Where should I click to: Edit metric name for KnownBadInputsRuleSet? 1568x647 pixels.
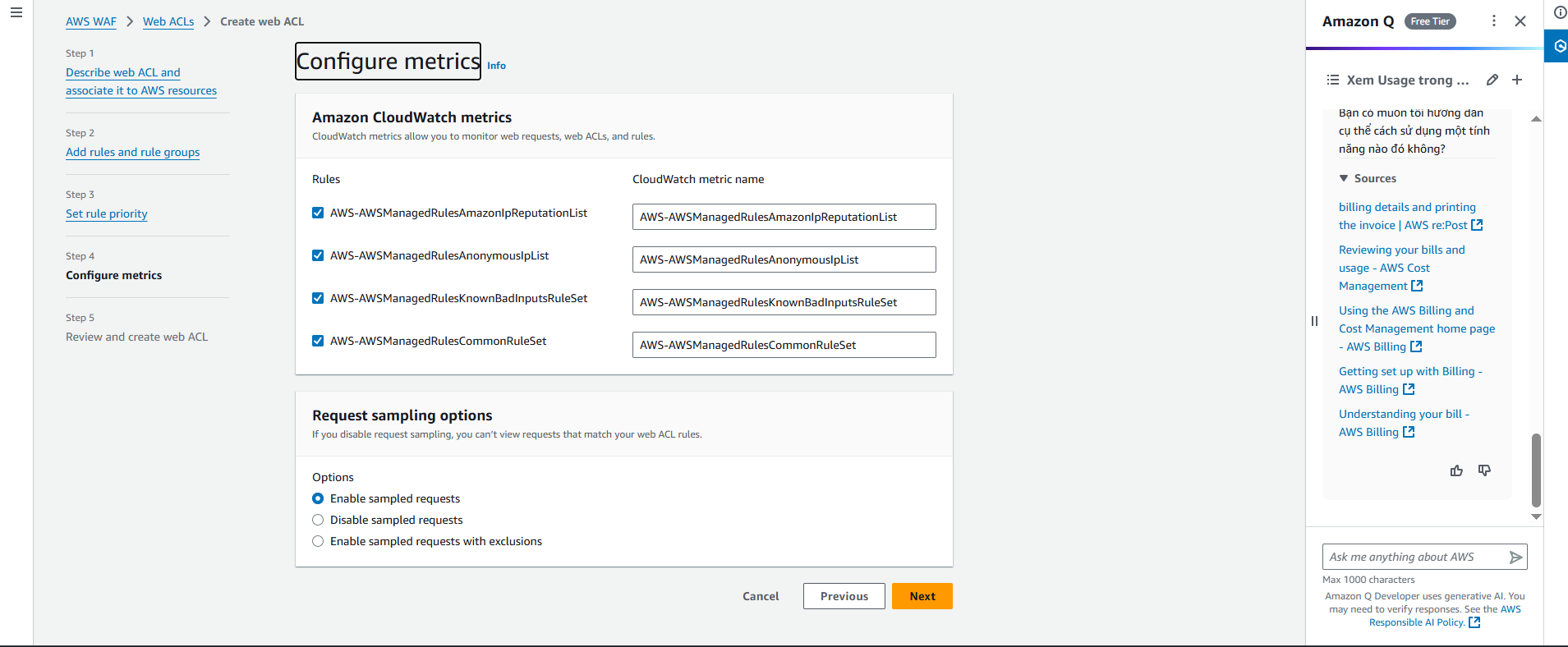pos(784,302)
